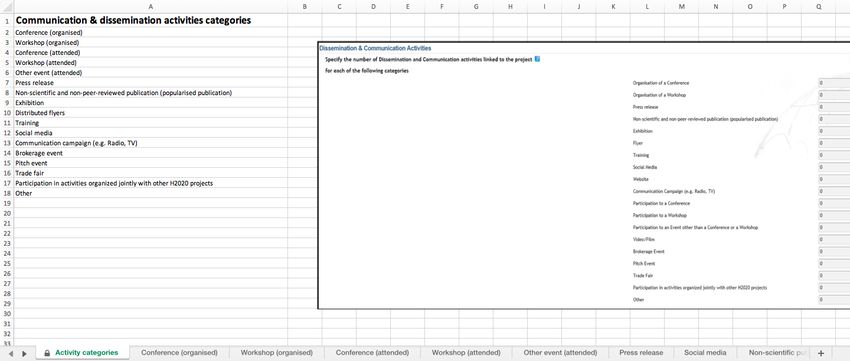Select cell 'Non-scientific and non-peer-reviewed publication' in column A
The height and width of the screenshot is (361, 850).
click(150, 93)
